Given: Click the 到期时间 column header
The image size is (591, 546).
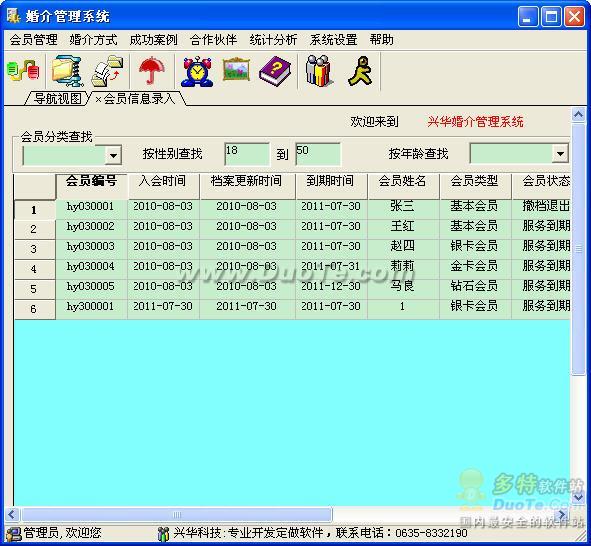Looking at the screenshot, I should pos(331,181).
